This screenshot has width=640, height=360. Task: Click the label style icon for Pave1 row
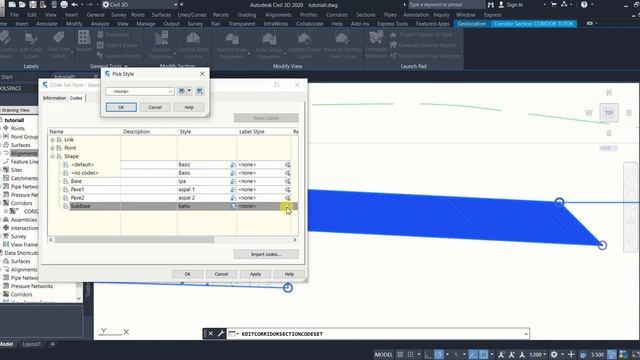pyautogui.click(x=288, y=189)
